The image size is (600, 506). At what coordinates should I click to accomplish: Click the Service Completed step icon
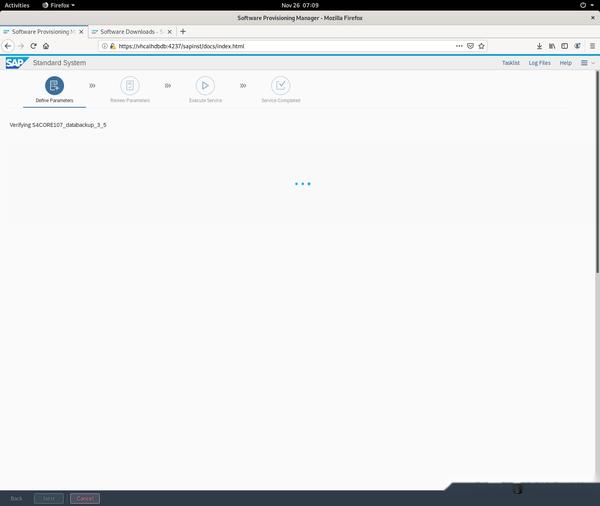(280, 85)
